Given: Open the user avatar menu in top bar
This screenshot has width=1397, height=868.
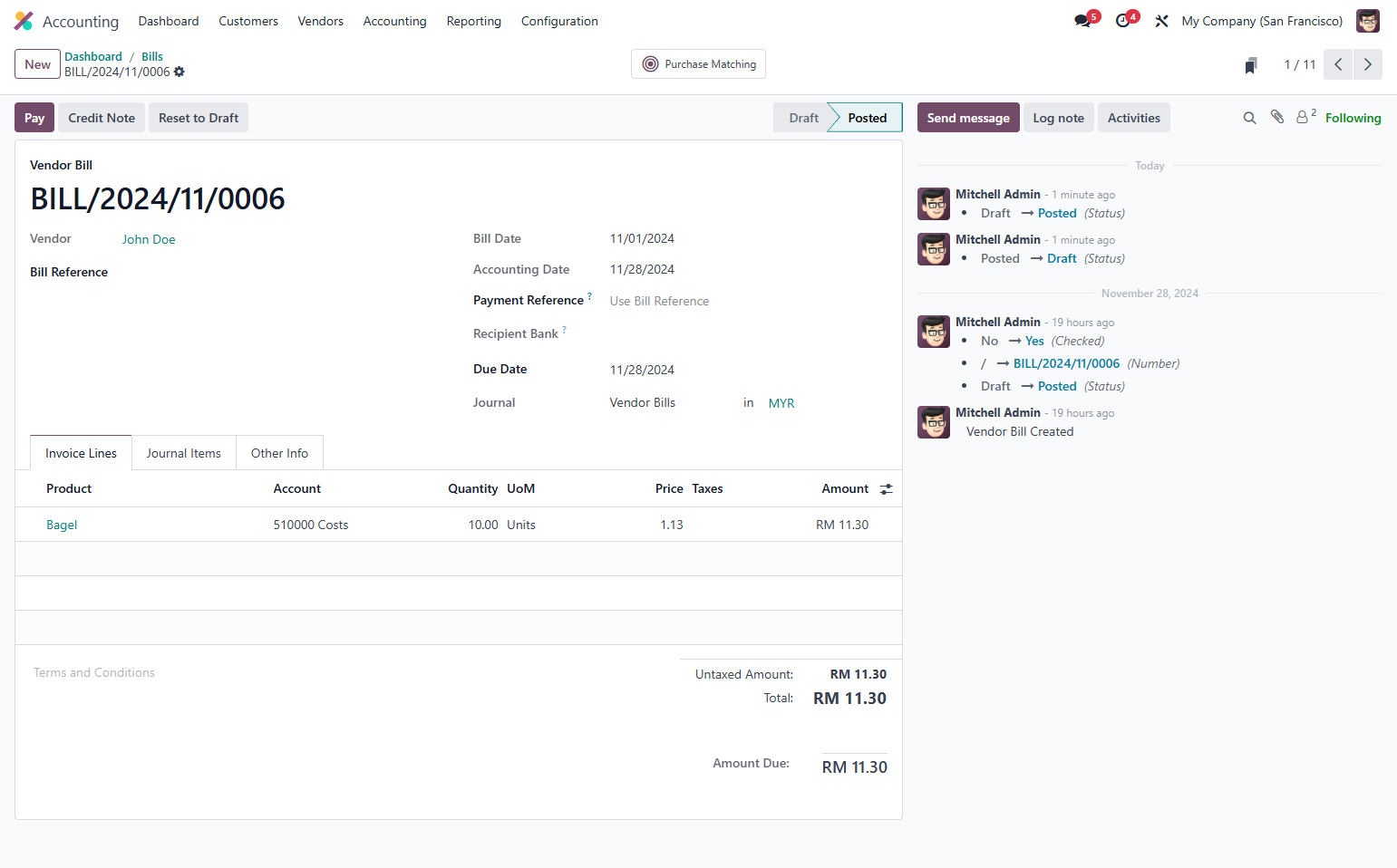Looking at the screenshot, I should tap(1368, 21).
